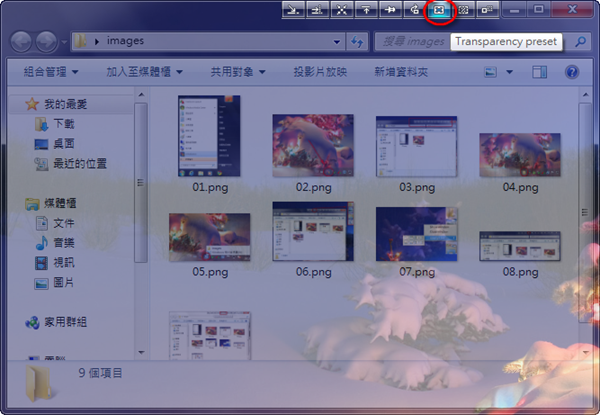Click file list scroll up arrow

pyautogui.click(x=585, y=95)
